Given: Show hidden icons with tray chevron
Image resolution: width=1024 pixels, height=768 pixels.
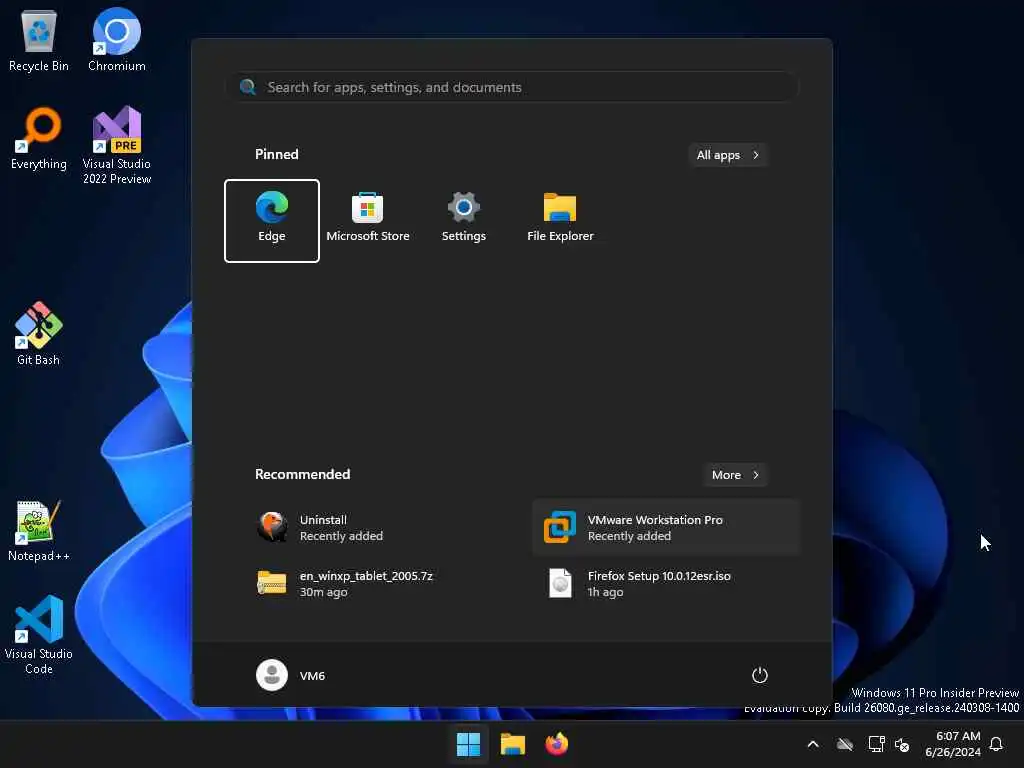Looking at the screenshot, I should pyautogui.click(x=813, y=744).
